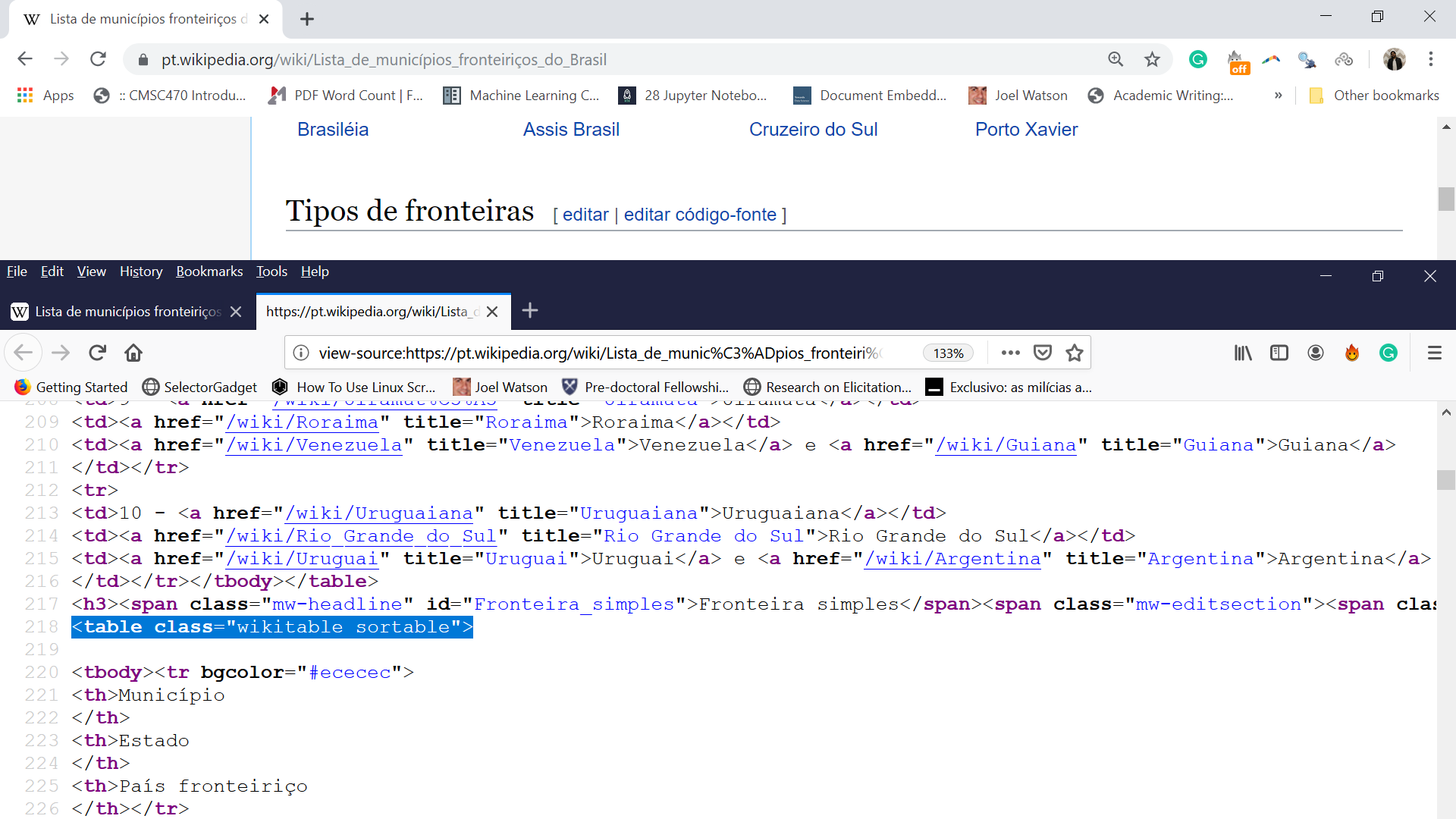The image size is (1456, 819).
Task: Click Firefox Home button
Action: click(133, 353)
